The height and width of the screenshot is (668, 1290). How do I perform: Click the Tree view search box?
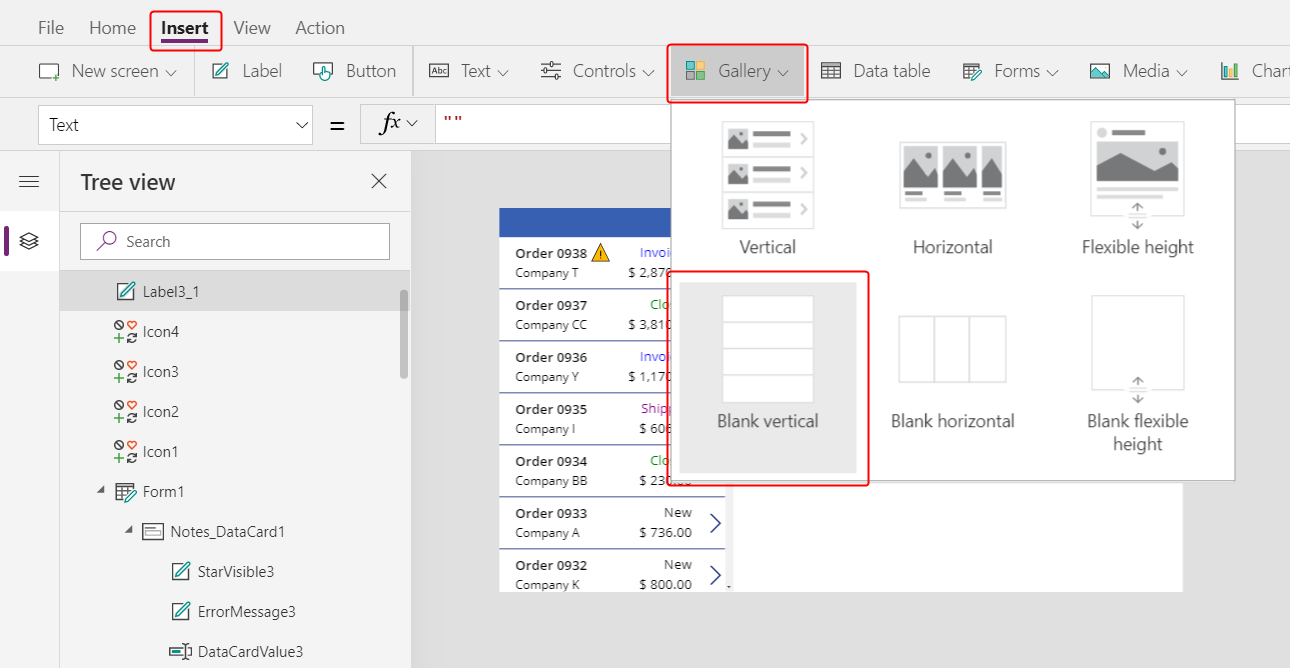pos(234,241)
